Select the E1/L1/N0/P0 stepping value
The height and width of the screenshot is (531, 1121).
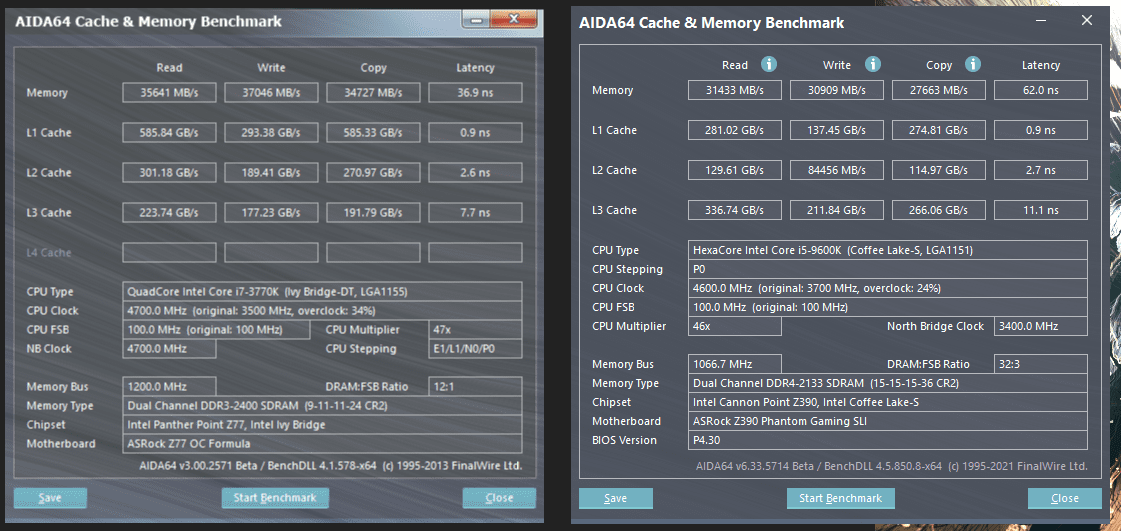click(475, 349)
